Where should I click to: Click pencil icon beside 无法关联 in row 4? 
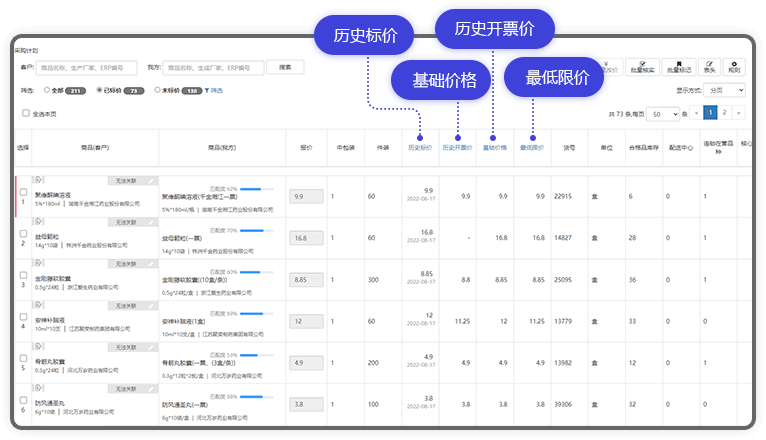click(153, 307)
